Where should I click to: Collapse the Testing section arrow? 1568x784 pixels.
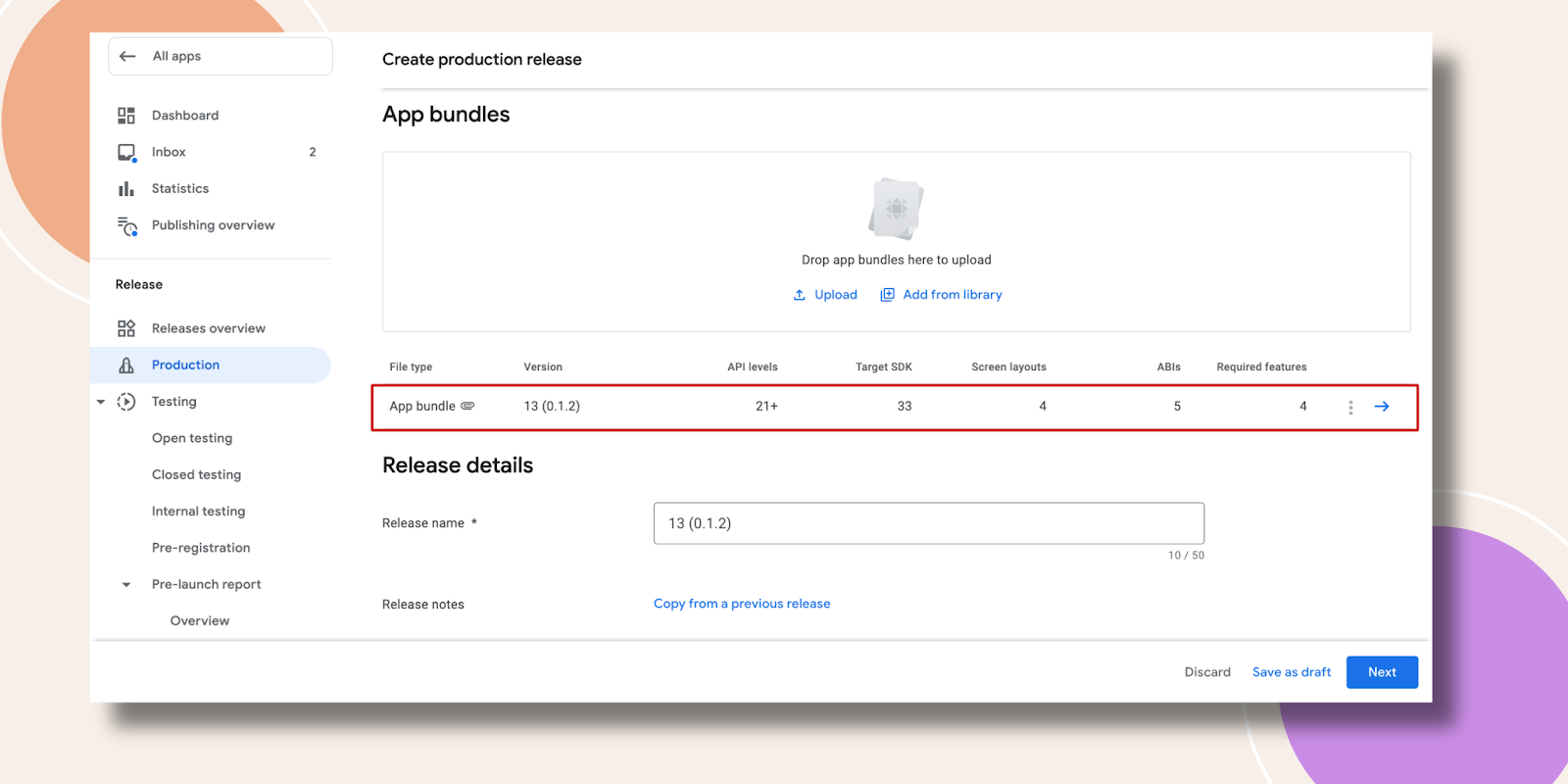101,402
